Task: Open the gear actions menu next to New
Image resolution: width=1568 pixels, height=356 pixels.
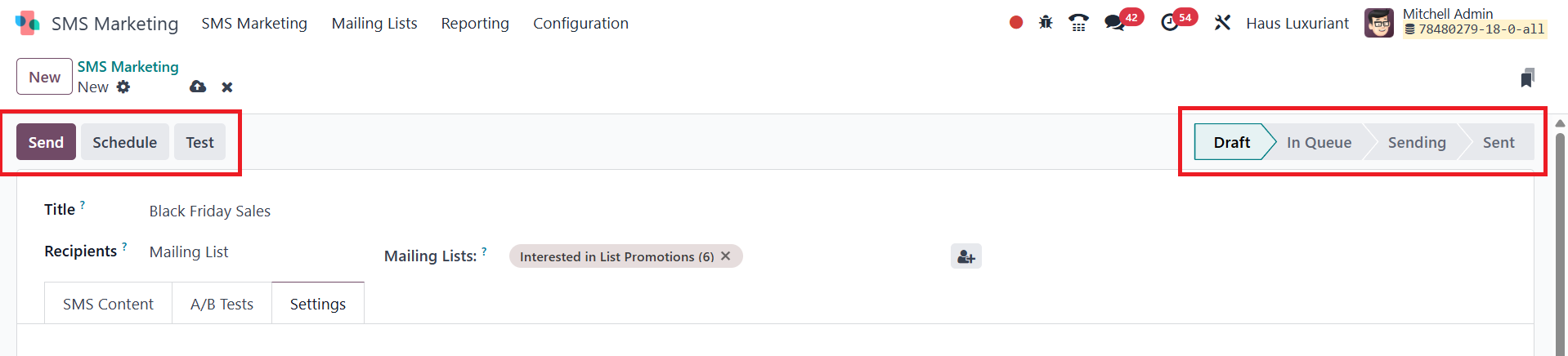Action: tap(123, 87)
